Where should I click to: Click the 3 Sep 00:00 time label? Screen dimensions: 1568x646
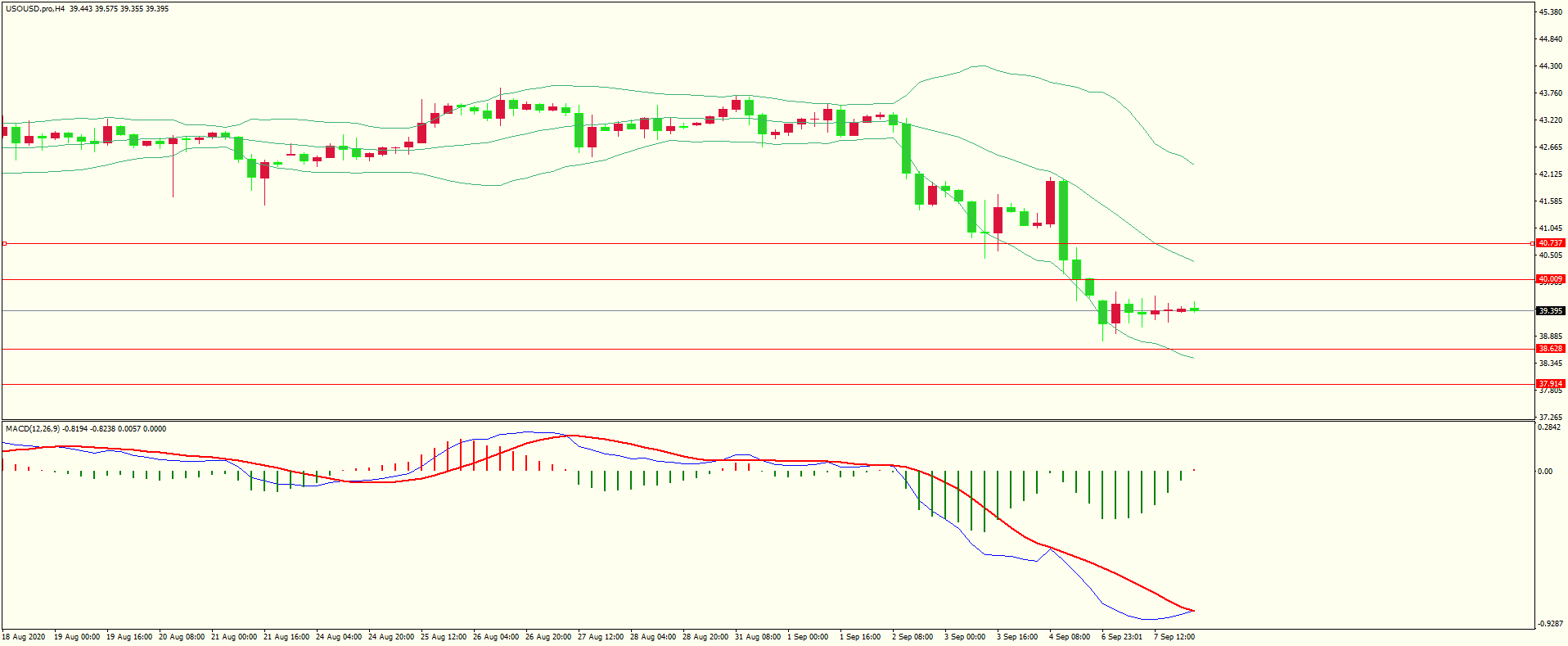pos(965,637)
